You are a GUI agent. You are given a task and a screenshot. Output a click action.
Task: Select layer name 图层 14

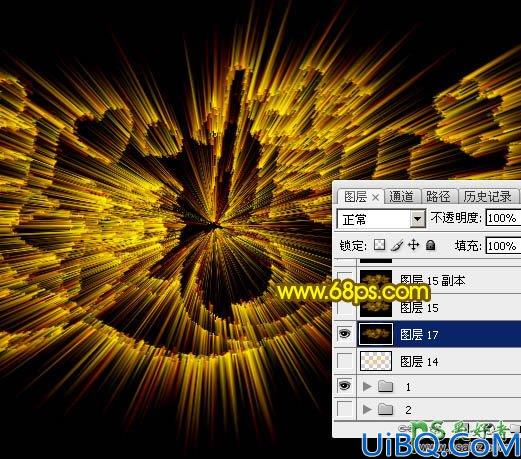click(x=419, y=361)
